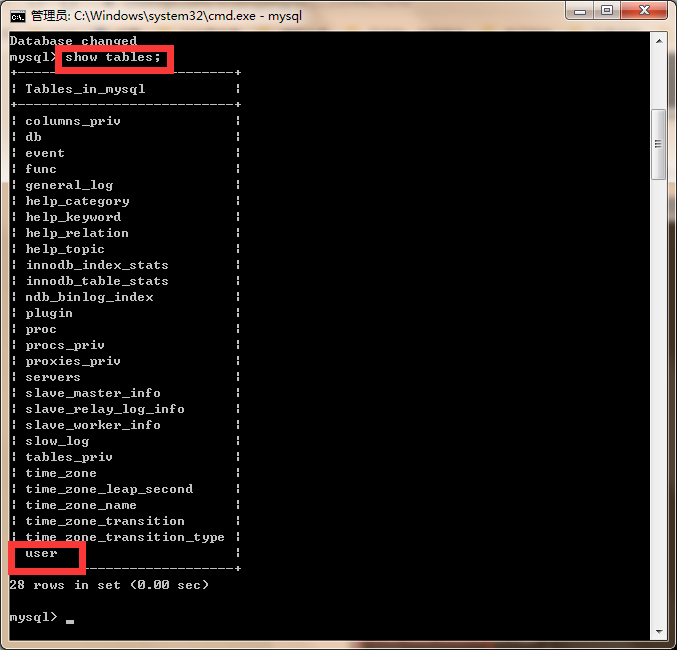677x650 pixels.
Task: Click the '28 rows in set' result line
Action: point(109,585)
